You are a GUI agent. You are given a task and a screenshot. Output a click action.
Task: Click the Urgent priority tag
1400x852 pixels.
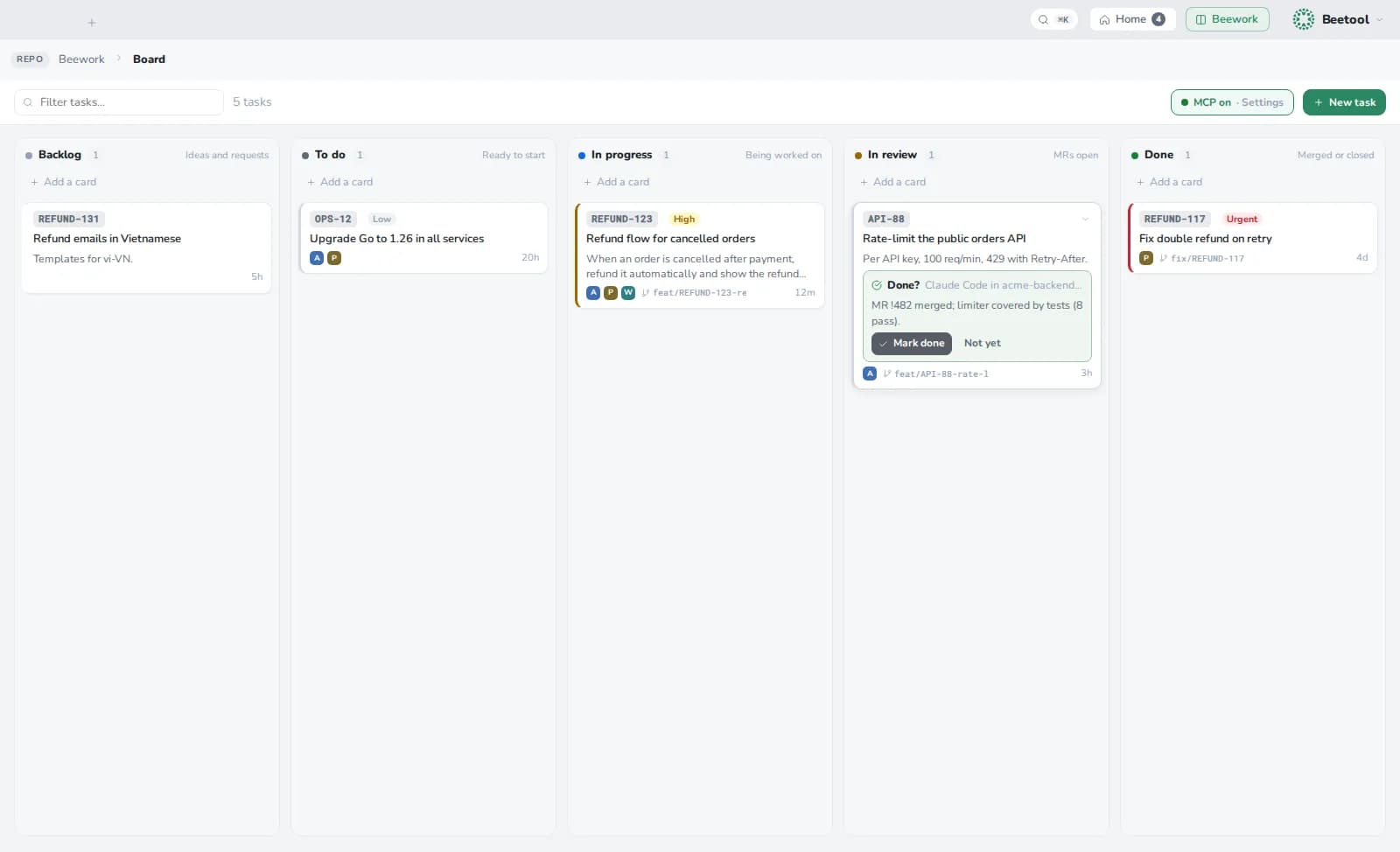[x=1242, y=220]
